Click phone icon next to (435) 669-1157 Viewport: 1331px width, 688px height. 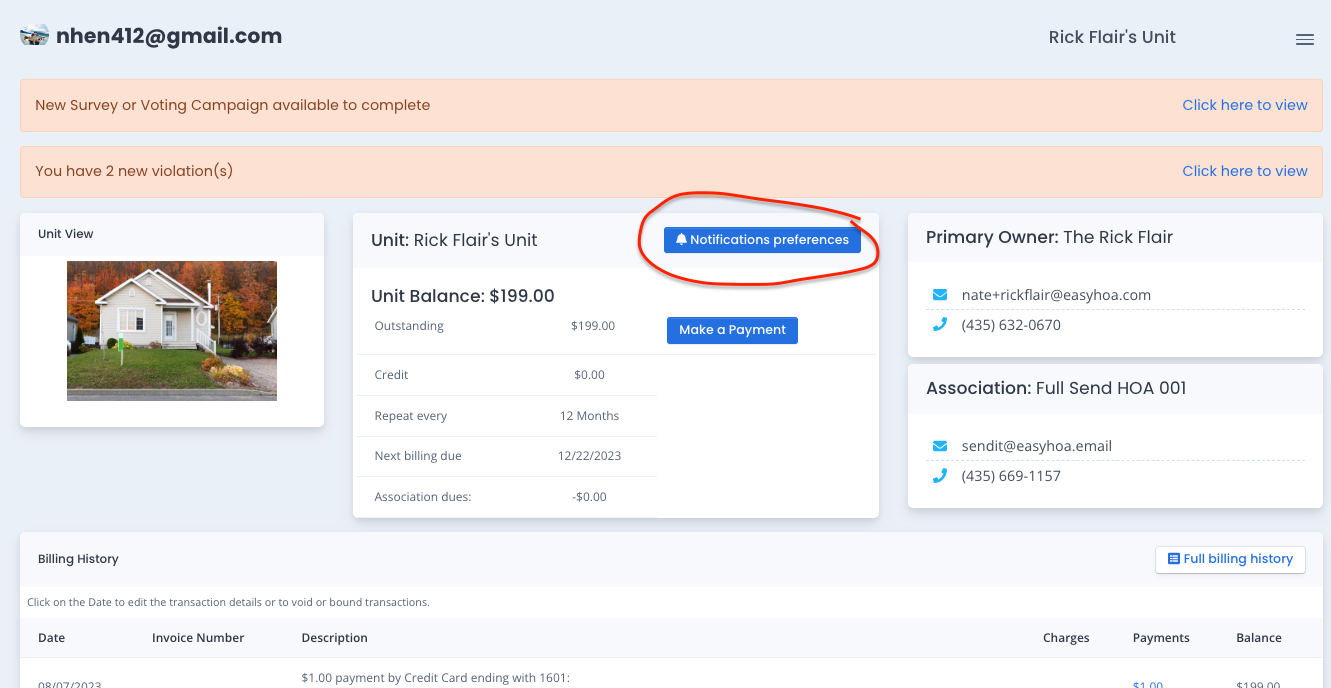pos(940,476)
